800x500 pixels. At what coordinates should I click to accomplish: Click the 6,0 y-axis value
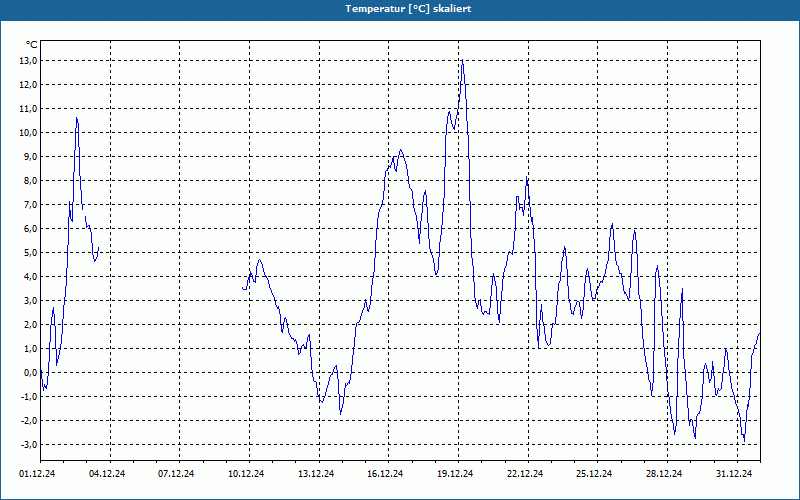(x=31, y=229)
